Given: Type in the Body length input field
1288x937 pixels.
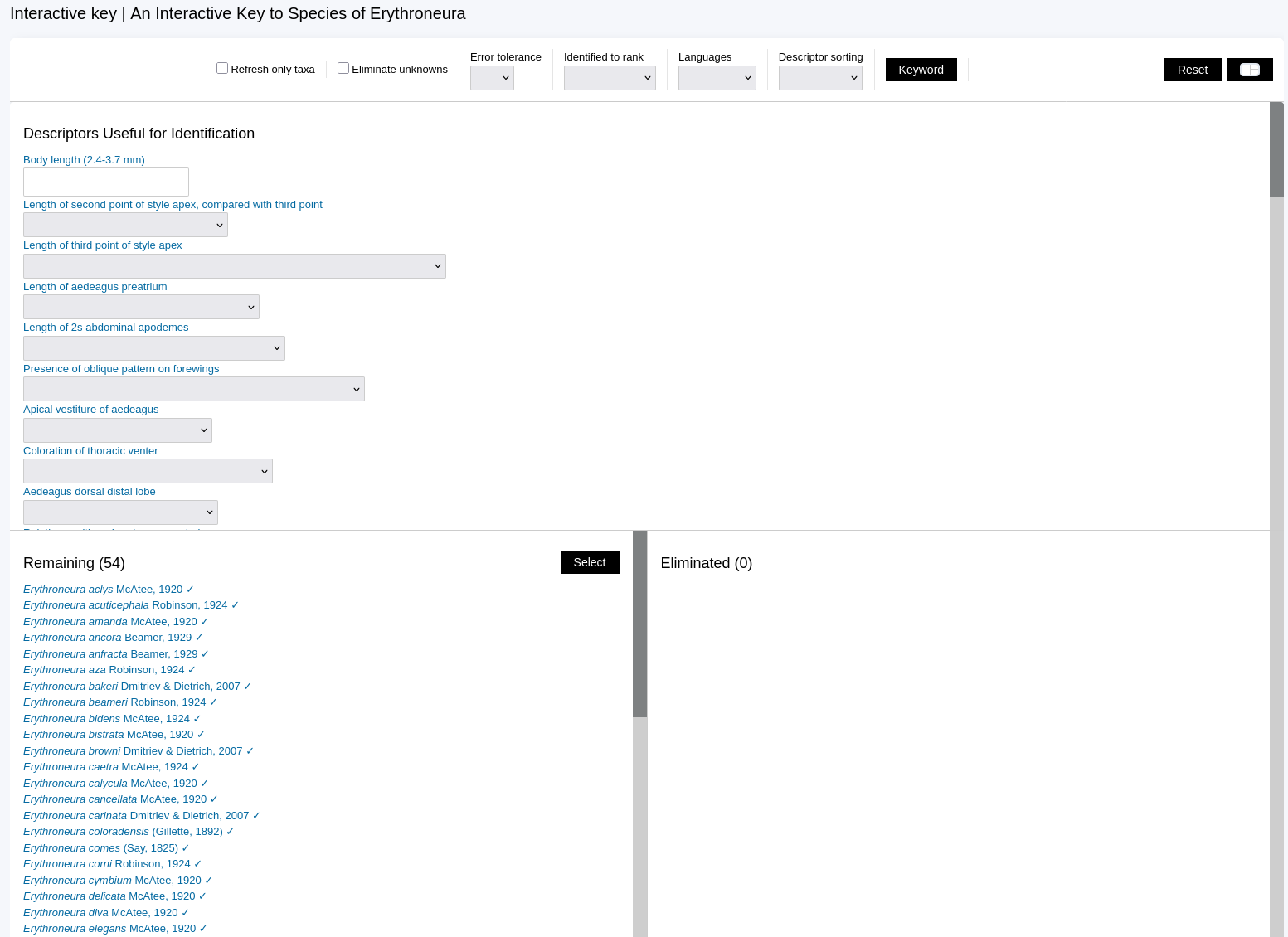Looking at the screenshot, I should [106, 182].
